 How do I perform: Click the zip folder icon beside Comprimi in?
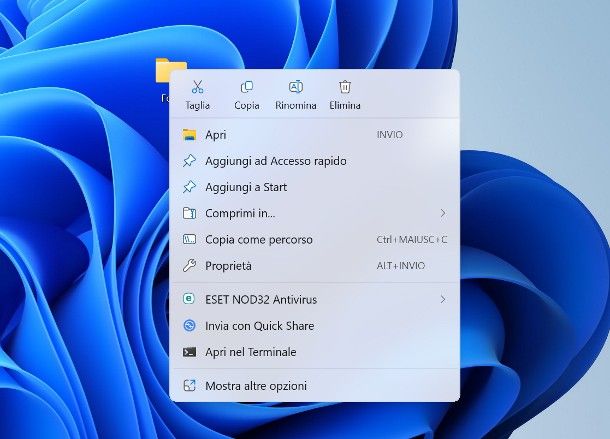click(x=189, y=213)
